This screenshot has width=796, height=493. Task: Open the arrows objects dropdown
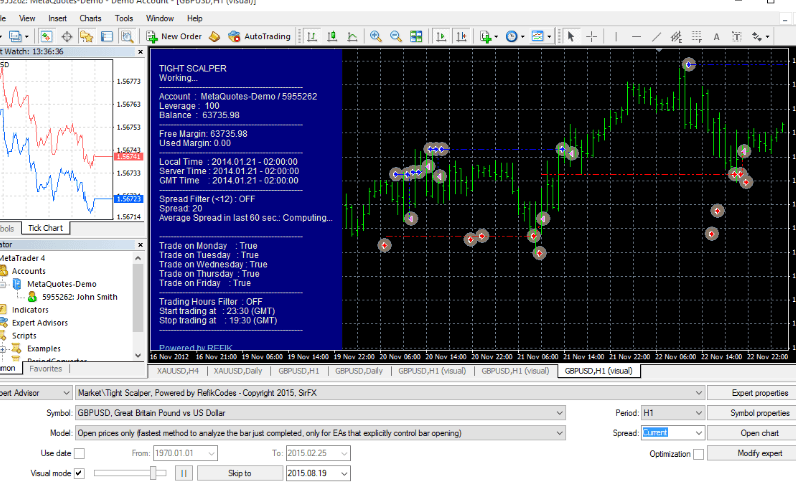click(760, 37)
